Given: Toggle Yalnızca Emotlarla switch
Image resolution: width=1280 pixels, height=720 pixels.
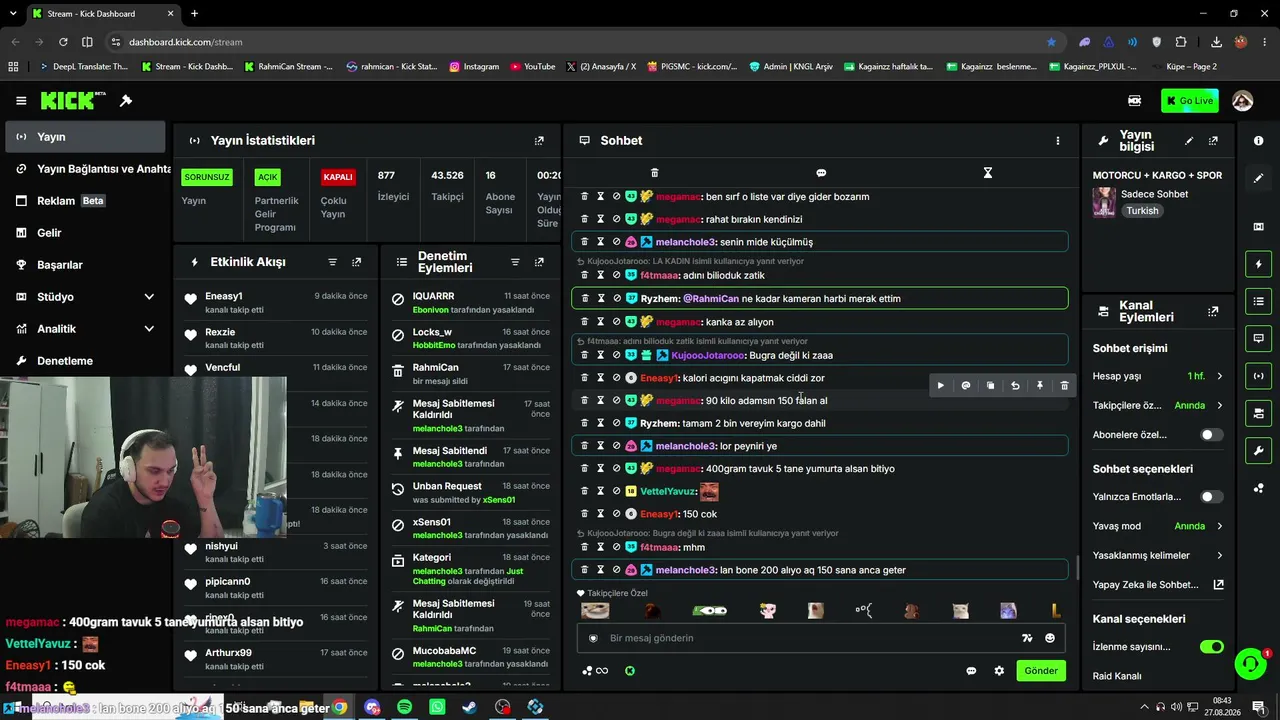Looking at the screenshot, I should click(1211, 497).
